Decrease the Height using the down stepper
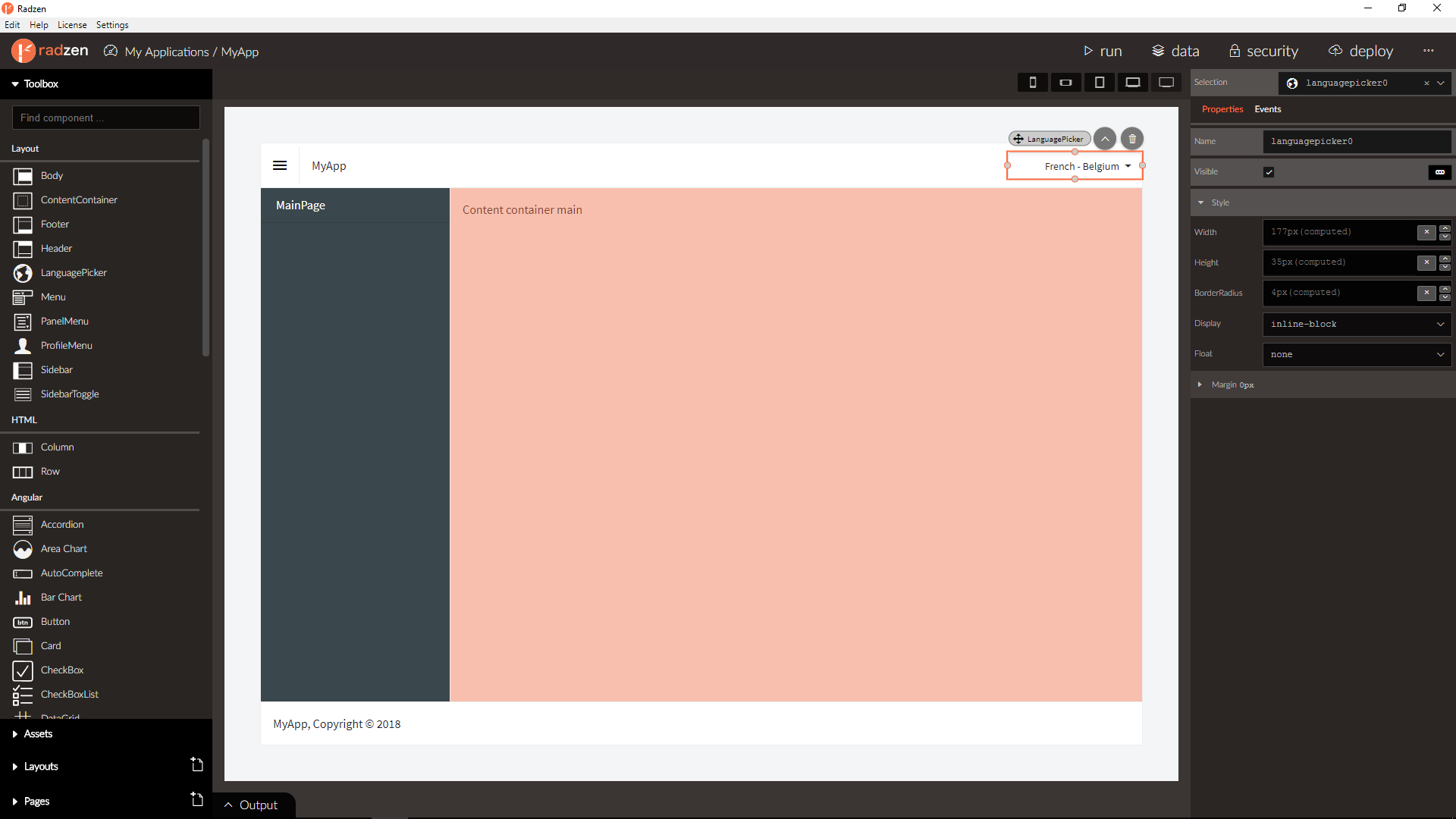The width and height of the screenshot is (1456, 819). point(1445,267)
